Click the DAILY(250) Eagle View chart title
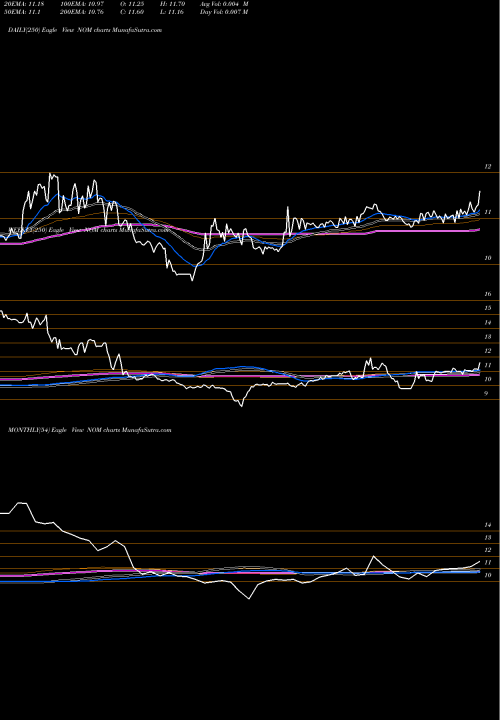 [85, 30]
